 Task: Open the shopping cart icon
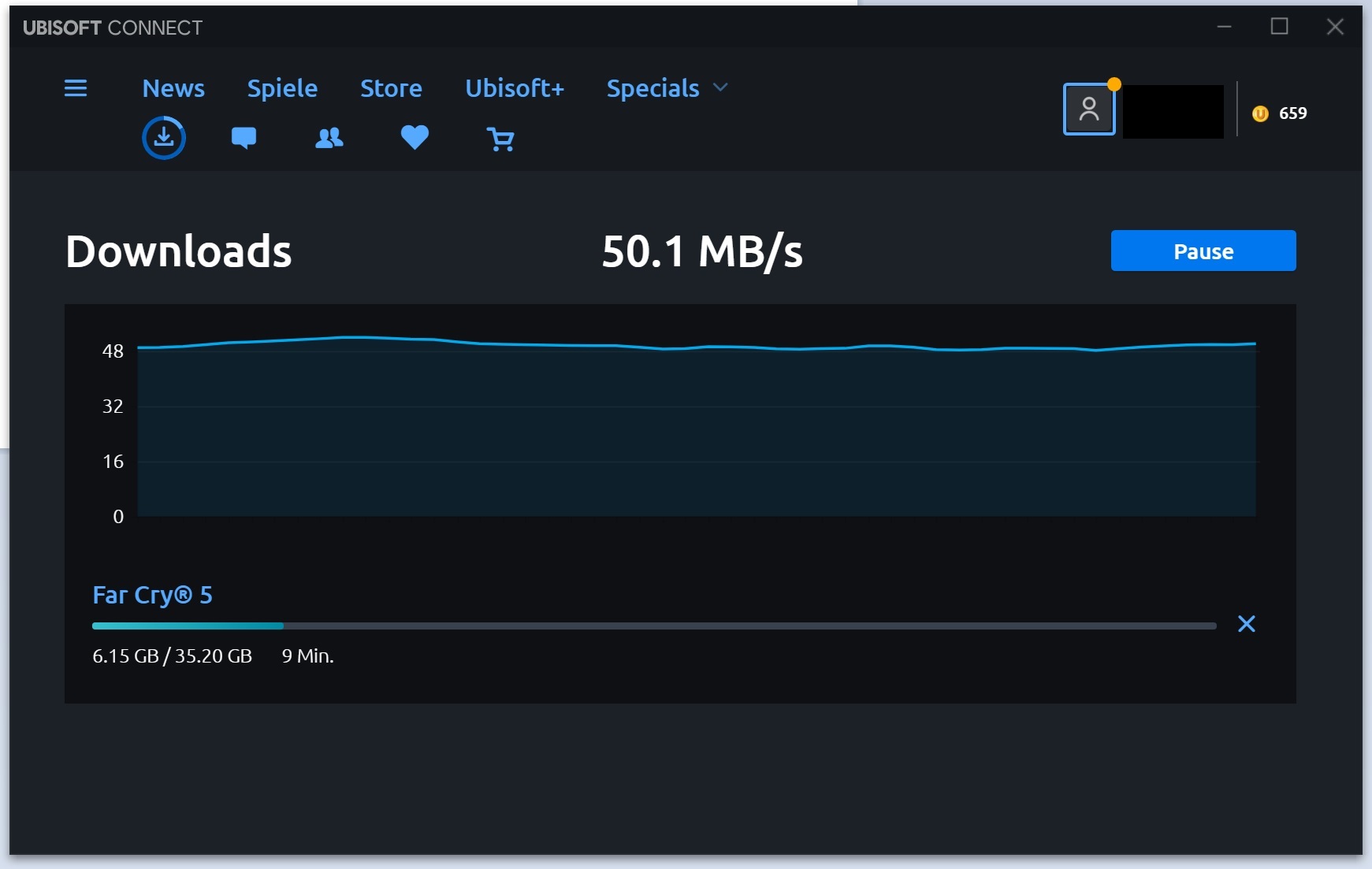(x=500, y=139)
